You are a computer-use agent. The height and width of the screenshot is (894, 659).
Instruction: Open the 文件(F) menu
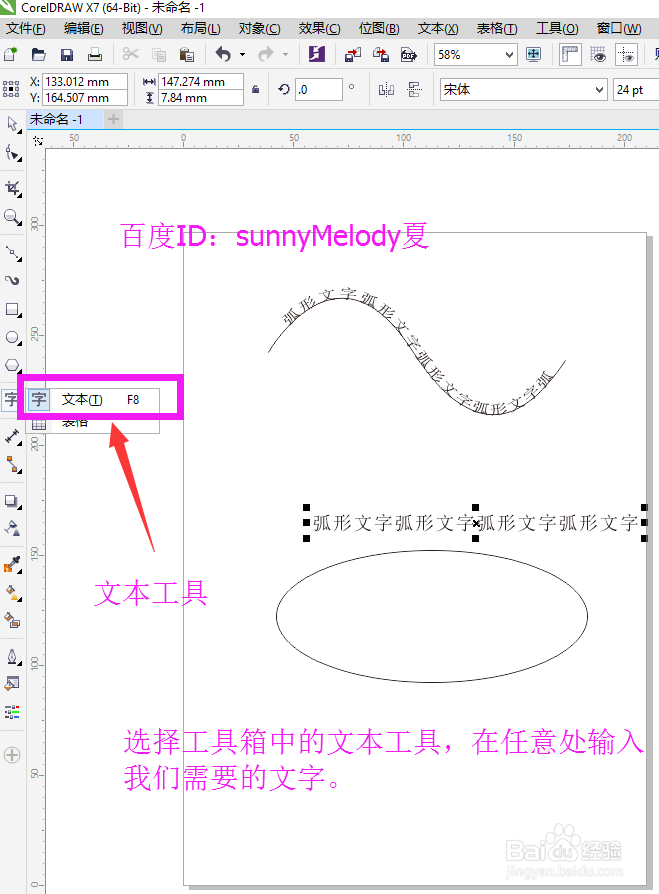coord(26,29)
